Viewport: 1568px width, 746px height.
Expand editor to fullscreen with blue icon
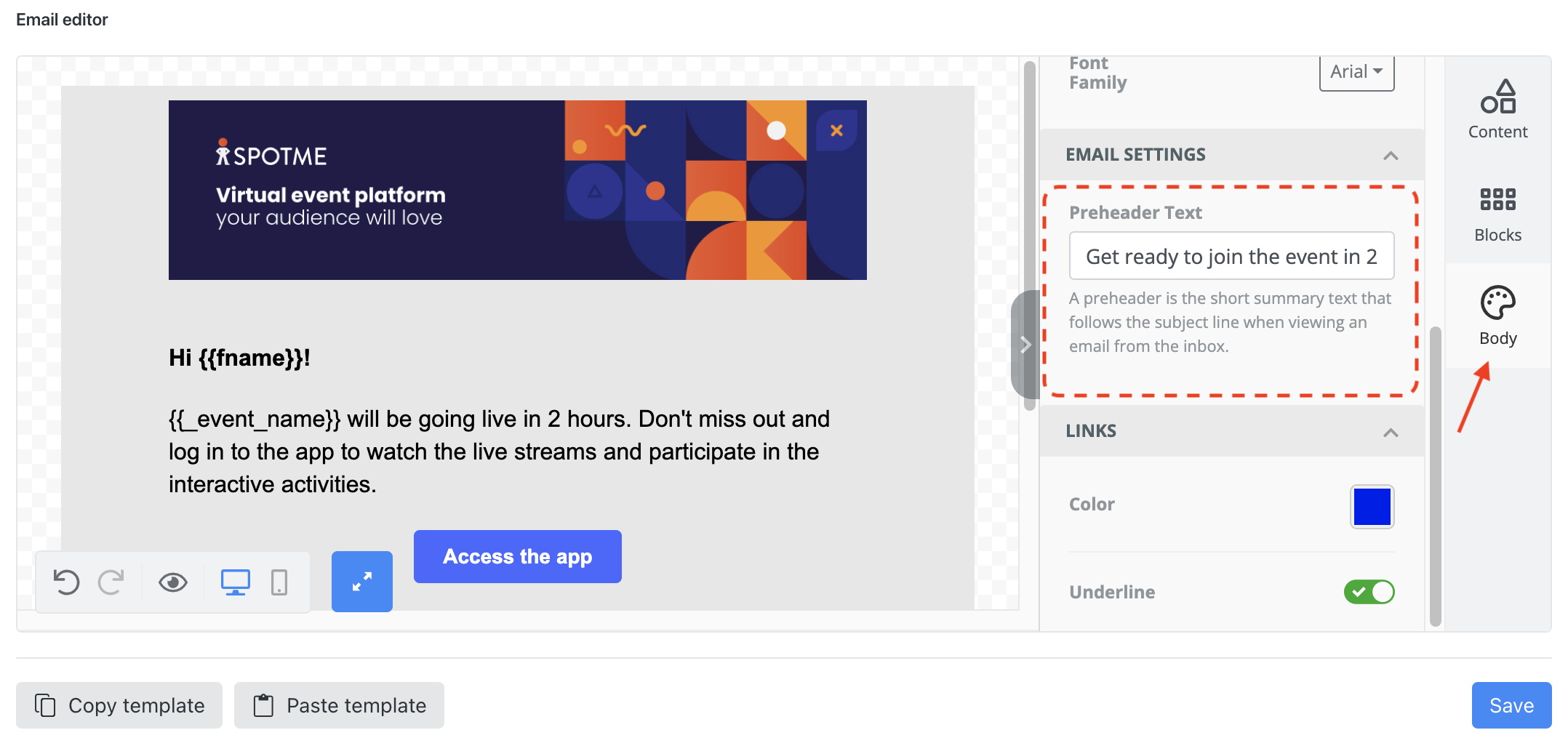click(x=361, y=581)
